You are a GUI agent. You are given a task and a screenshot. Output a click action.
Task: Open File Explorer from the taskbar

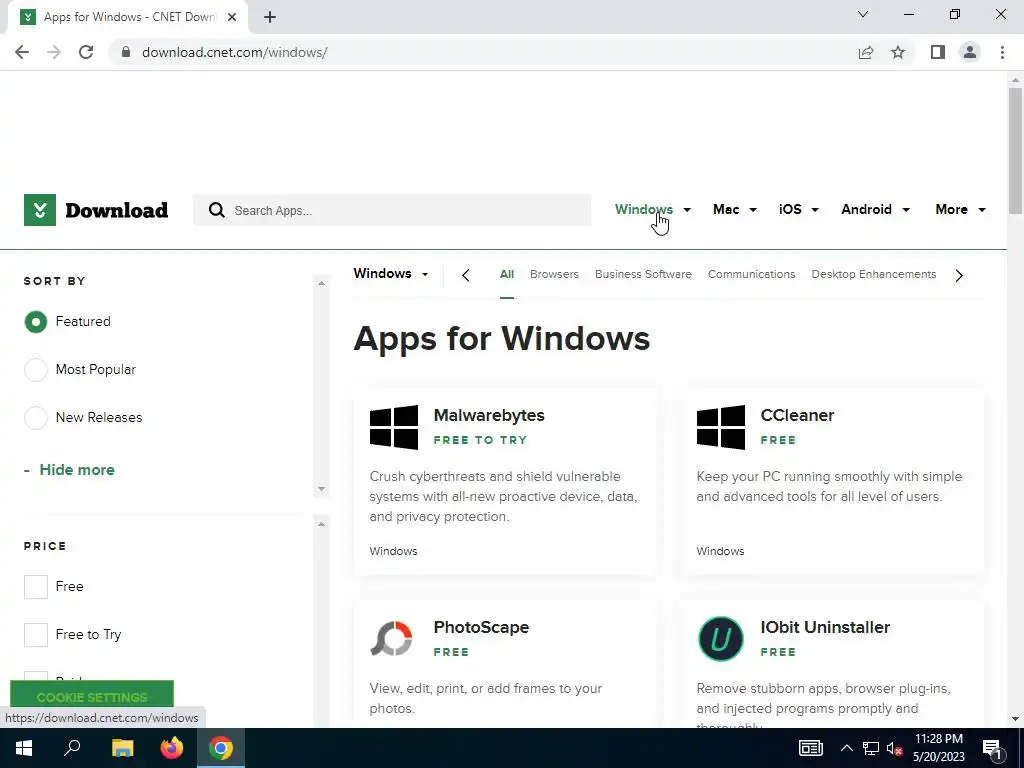[122, 748]
